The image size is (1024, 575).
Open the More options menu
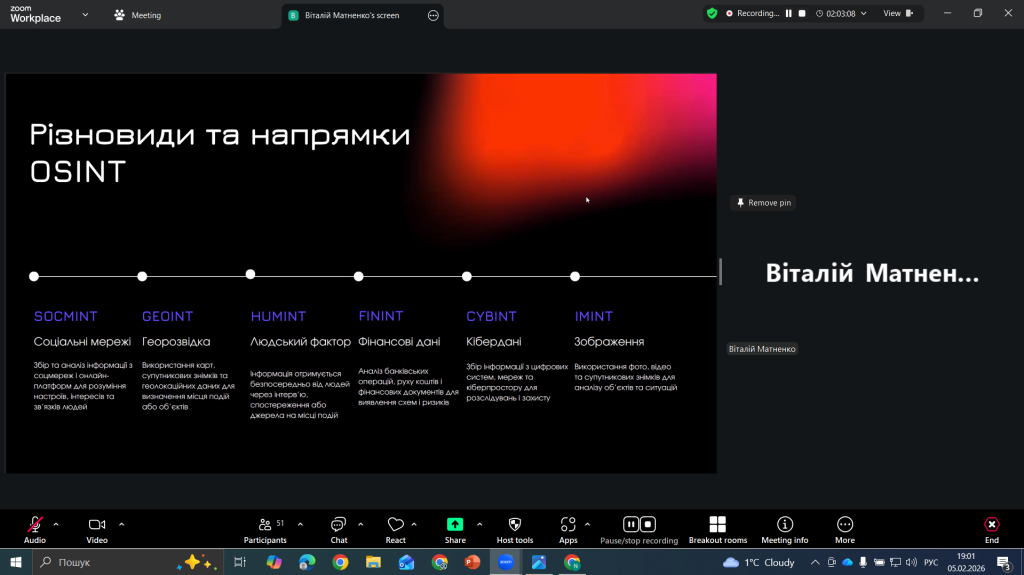click(845, 525)
